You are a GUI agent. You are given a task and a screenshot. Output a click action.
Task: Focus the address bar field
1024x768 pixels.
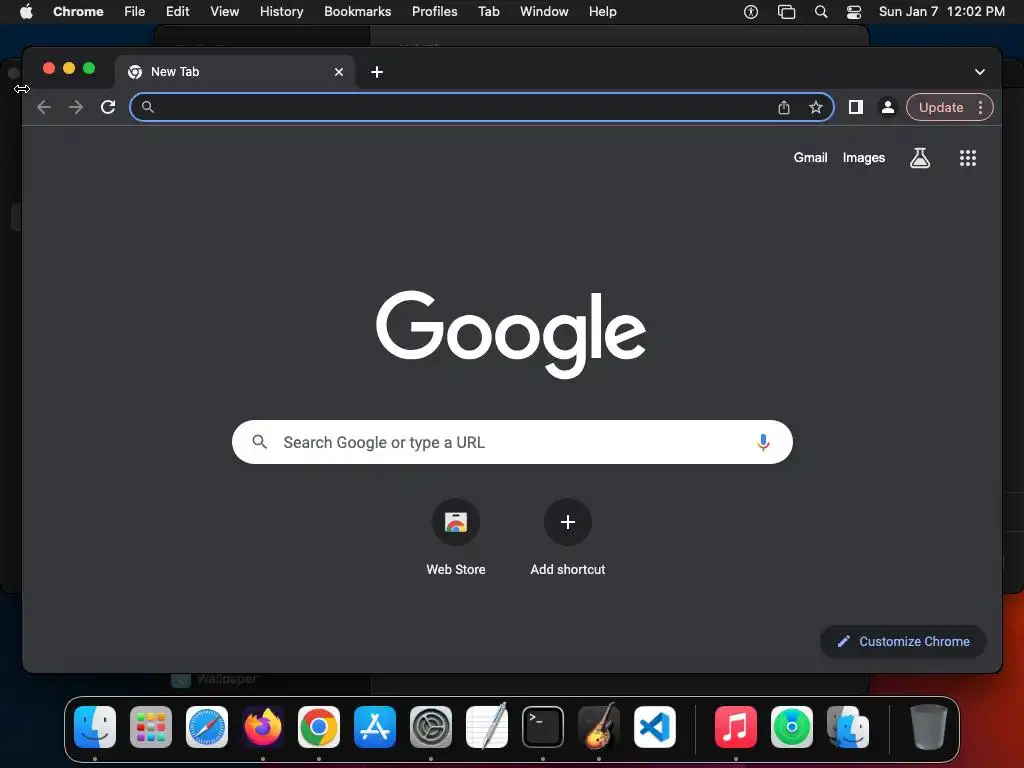[482, 107]
